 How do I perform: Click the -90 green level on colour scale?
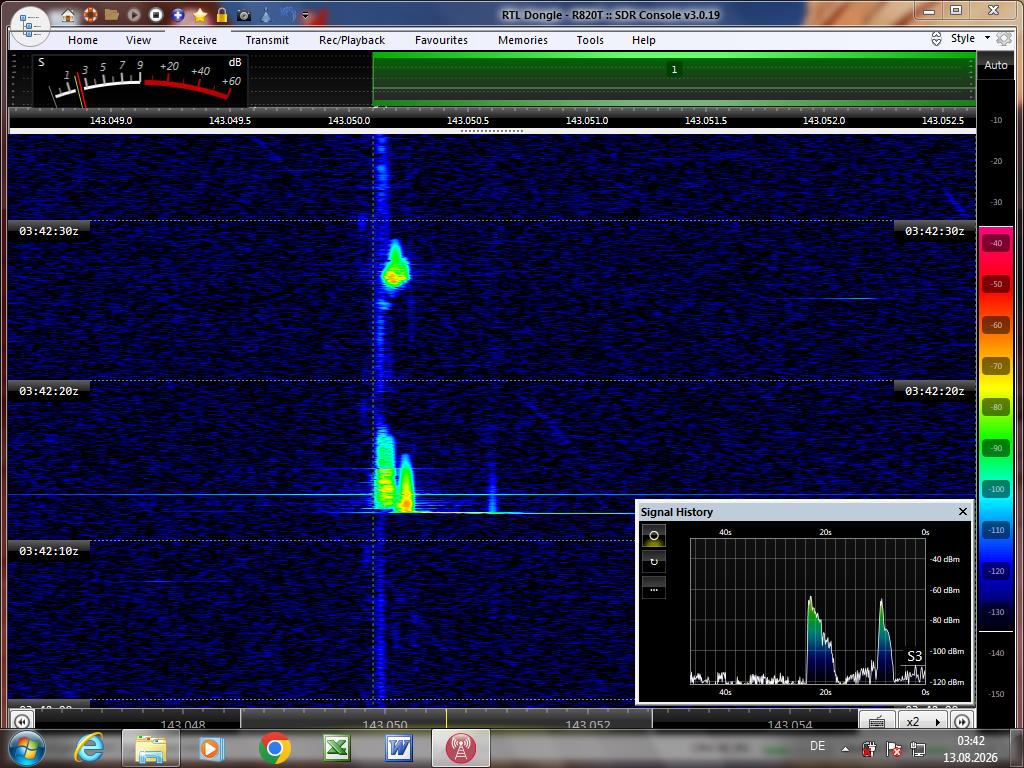click(x=996, y=448)
